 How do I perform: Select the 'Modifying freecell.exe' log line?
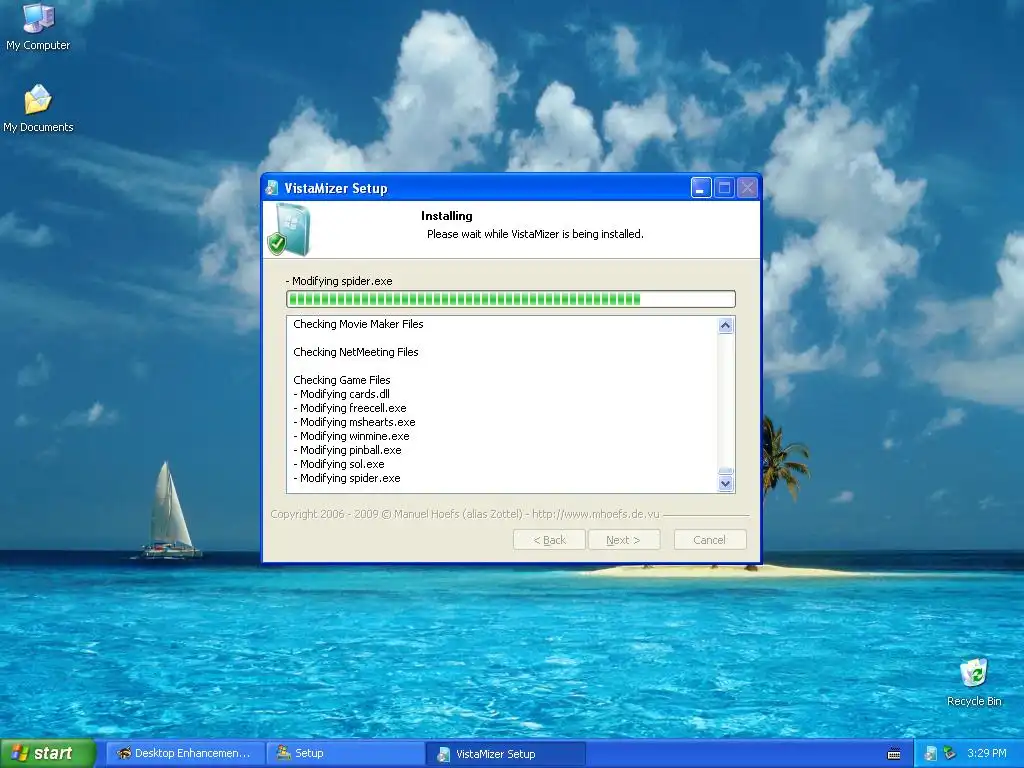[349, 408]
